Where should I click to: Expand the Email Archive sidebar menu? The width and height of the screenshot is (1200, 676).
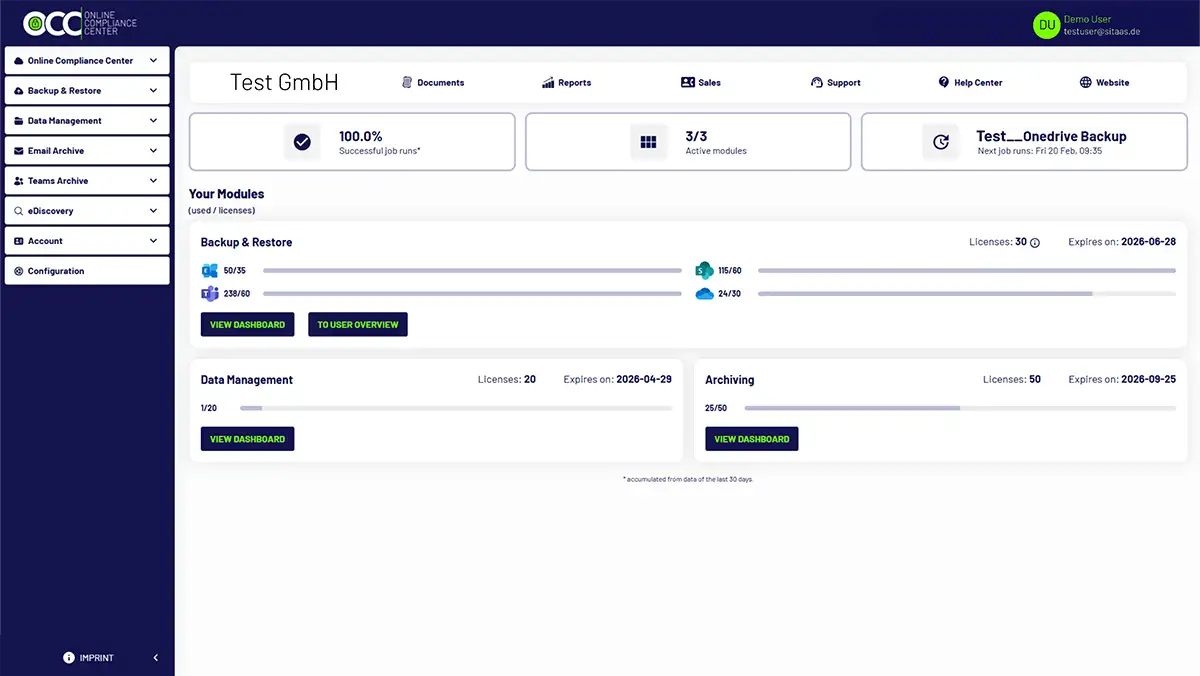click(x=86, y=151)
